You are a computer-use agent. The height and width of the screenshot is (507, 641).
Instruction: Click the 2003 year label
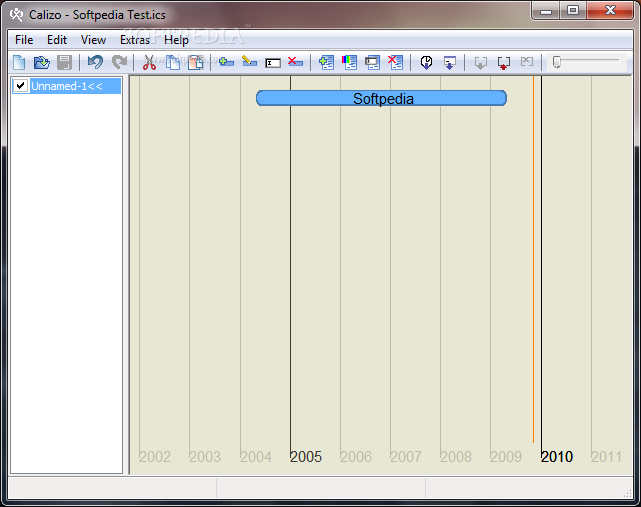205,457
